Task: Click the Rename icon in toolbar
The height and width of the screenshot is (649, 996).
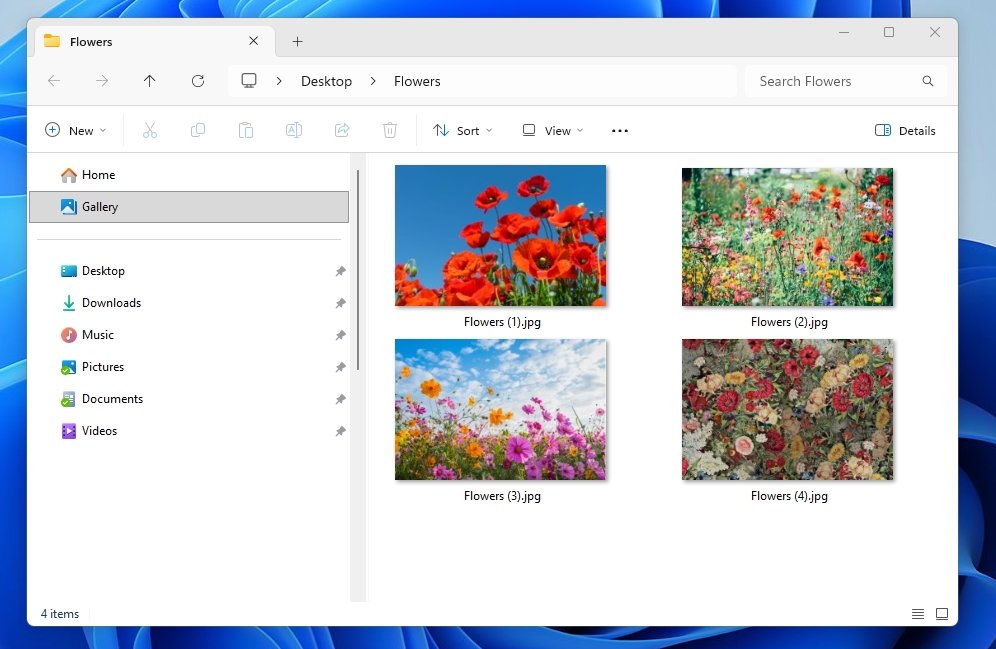Action: click(294, 130)
